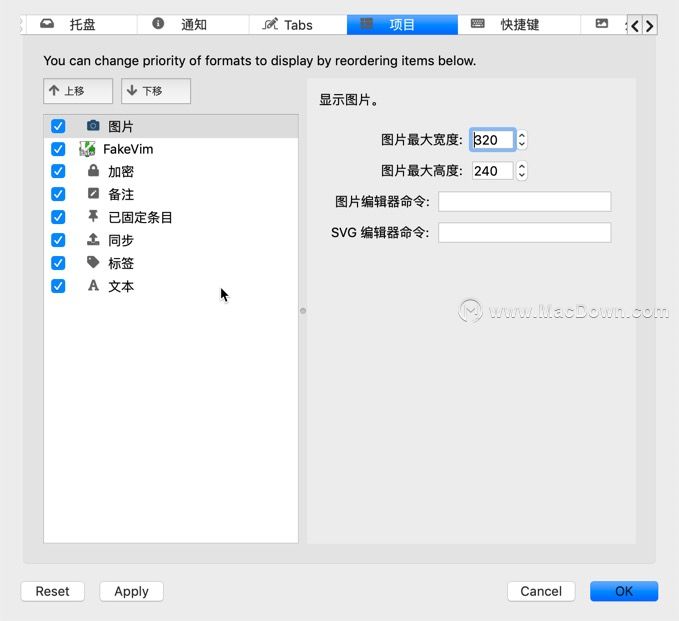Click the pin icon beside 已固定条目
Viewport: 679px width, 621px height.
(x=93, y=216)
